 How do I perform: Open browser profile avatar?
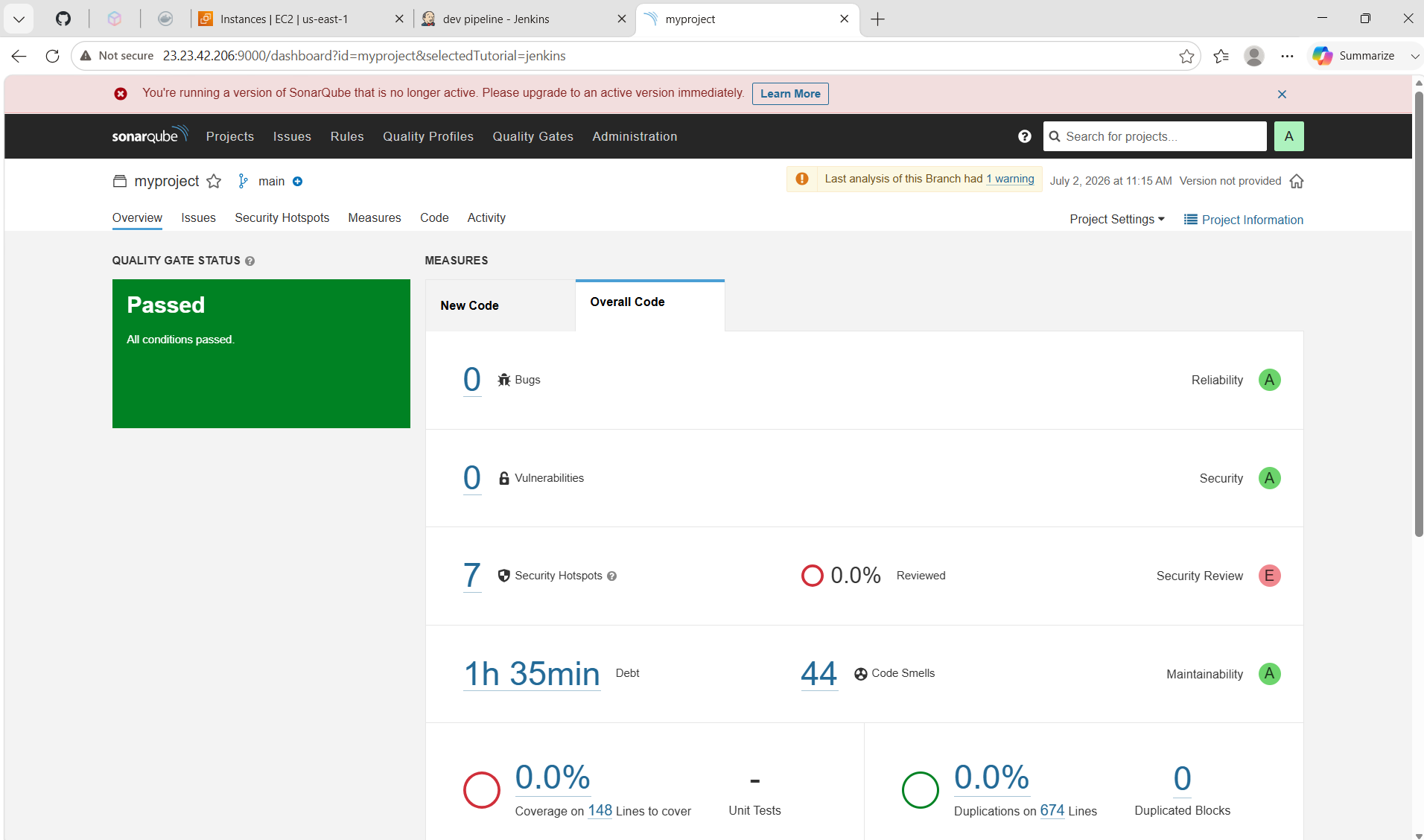(1254, 56)
